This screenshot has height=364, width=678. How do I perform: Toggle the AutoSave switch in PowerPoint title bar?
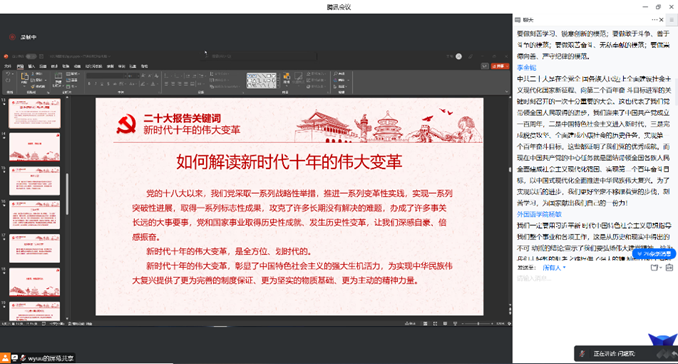point(31,56)
